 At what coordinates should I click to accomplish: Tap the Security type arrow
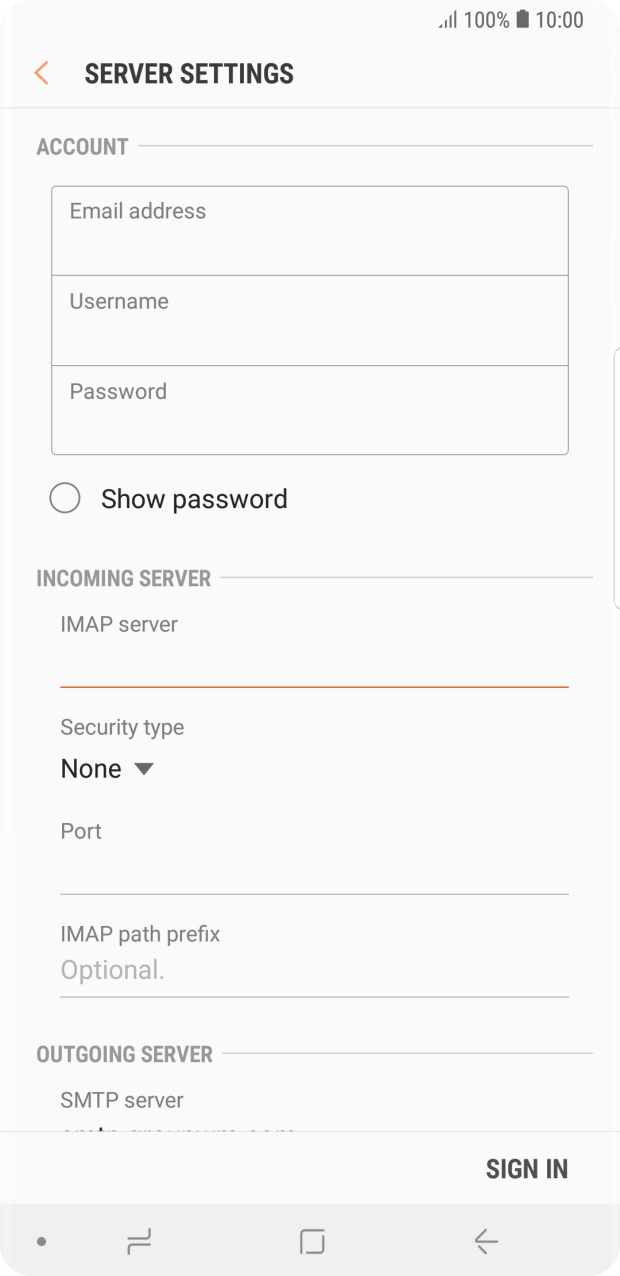[x=142, y=768]
